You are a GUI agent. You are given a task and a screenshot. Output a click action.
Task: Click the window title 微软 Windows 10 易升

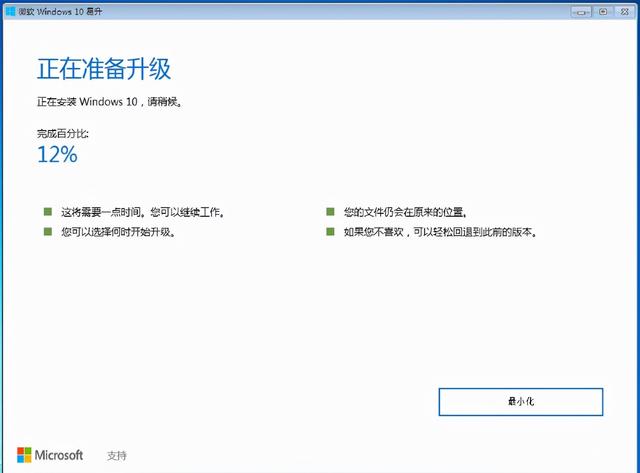click(x=60, y=12)
